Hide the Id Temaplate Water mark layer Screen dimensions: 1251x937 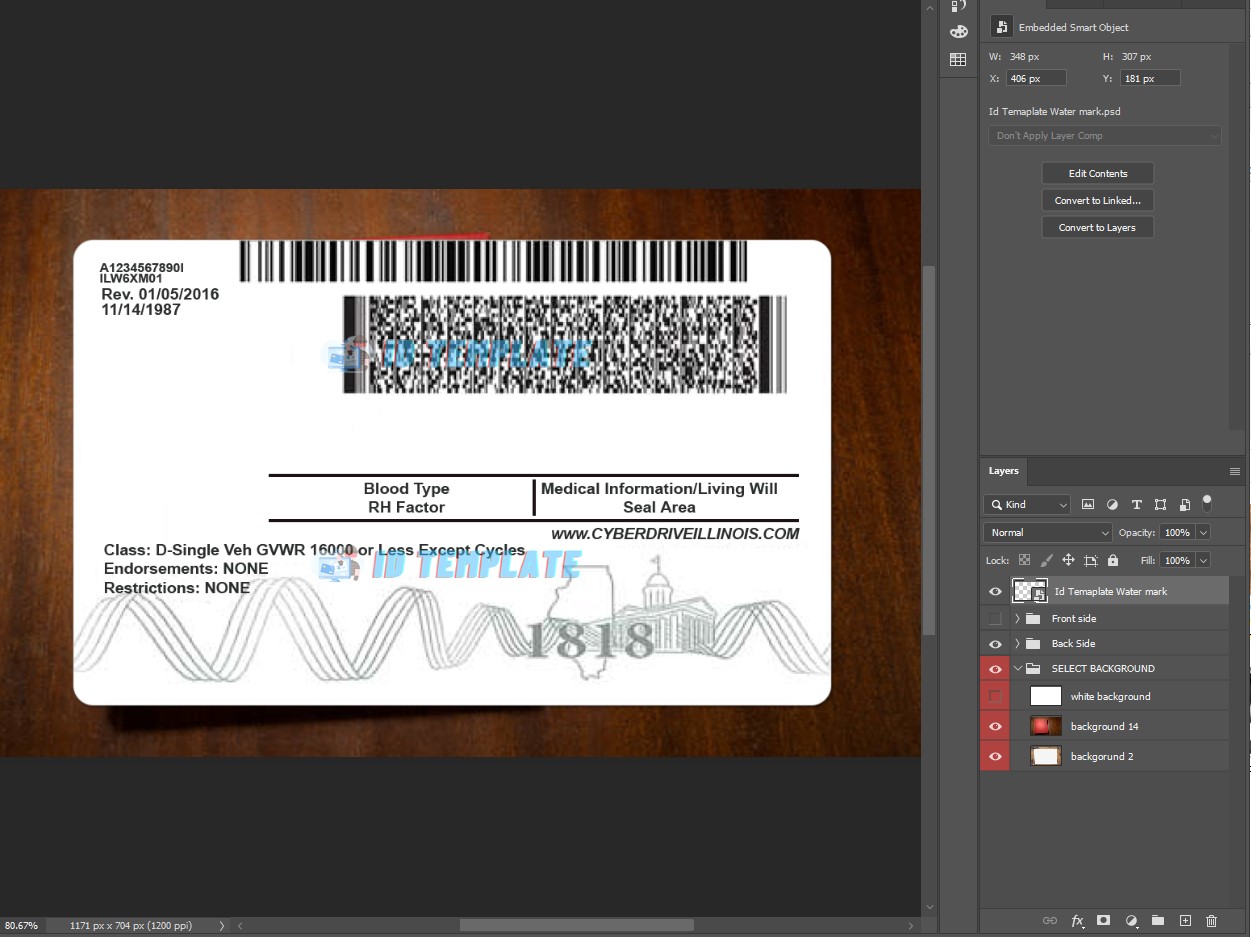995,592
